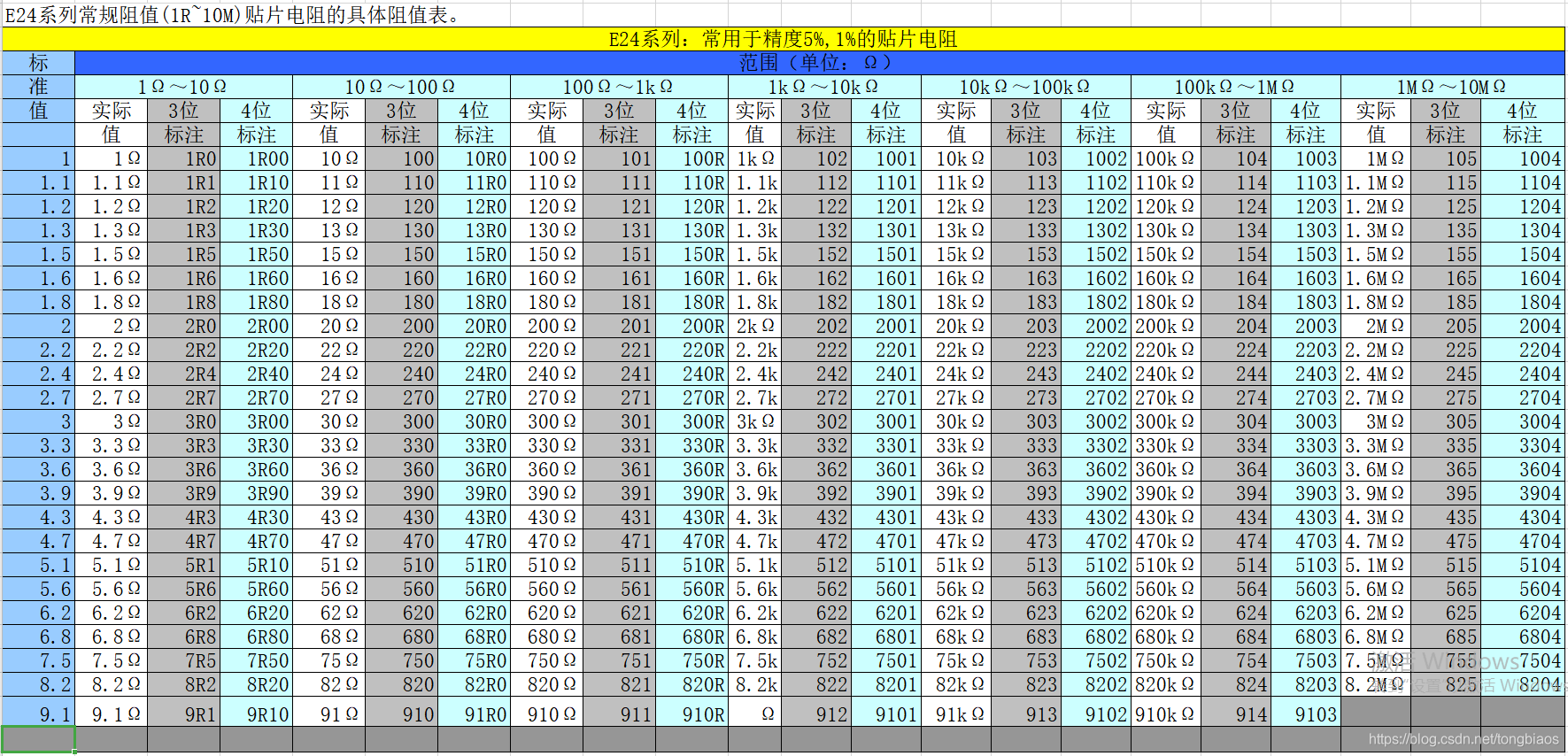Image resolution: width=1568 pixels, height=756 pixels.
Task: Click the range header "1kΩ～10kΩ"
Action: (824, 87)
